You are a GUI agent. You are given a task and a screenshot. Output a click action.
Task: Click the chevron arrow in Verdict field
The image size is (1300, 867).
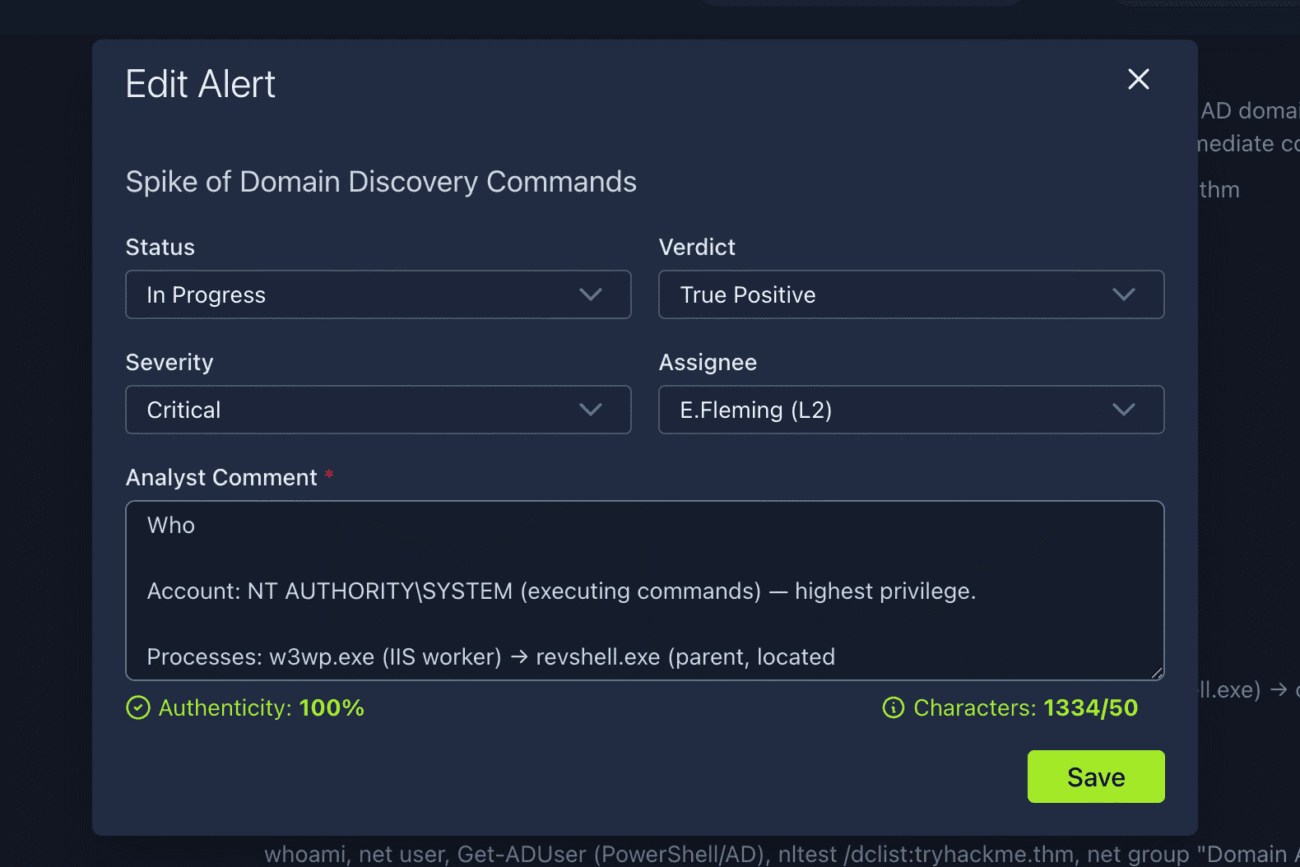pyautogui.click(x=1124, y=295)
